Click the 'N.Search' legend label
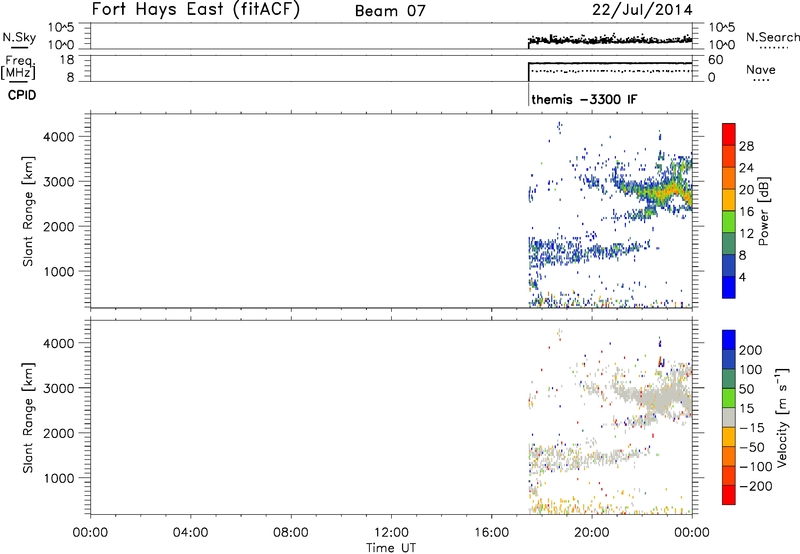The width and height of the screenshot is (800, 554). pos(773,37)
